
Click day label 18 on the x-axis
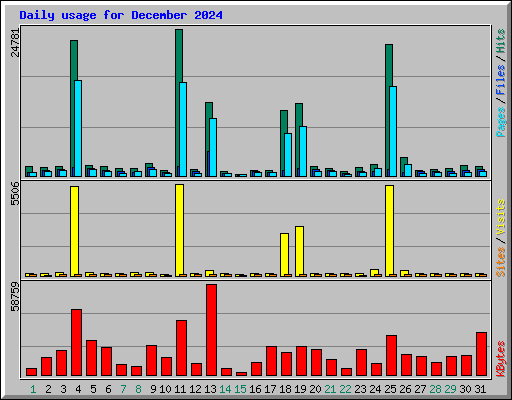pyautogui.click(x=285, y=389)
